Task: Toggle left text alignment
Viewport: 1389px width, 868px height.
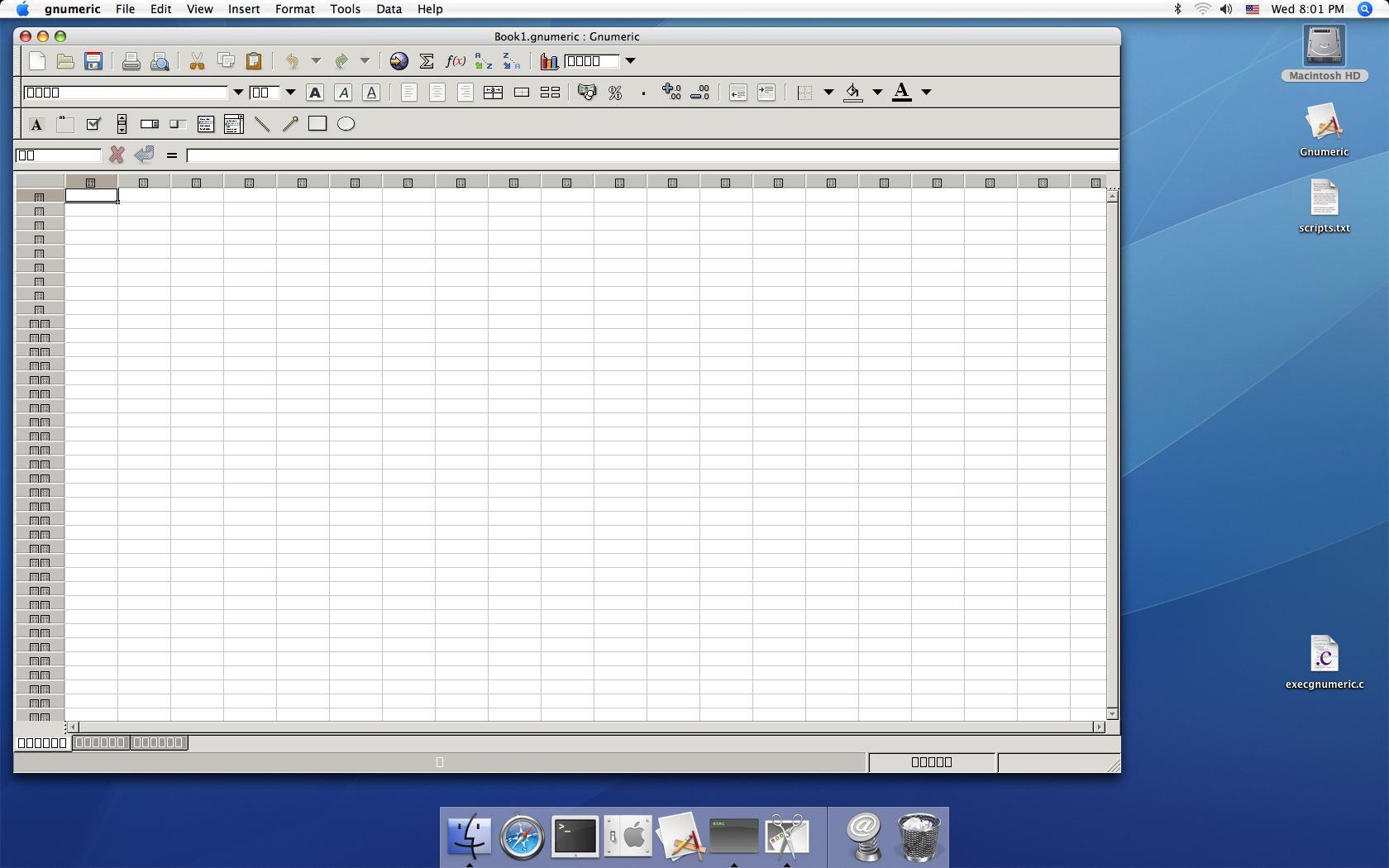Action: tap(408, 93)
